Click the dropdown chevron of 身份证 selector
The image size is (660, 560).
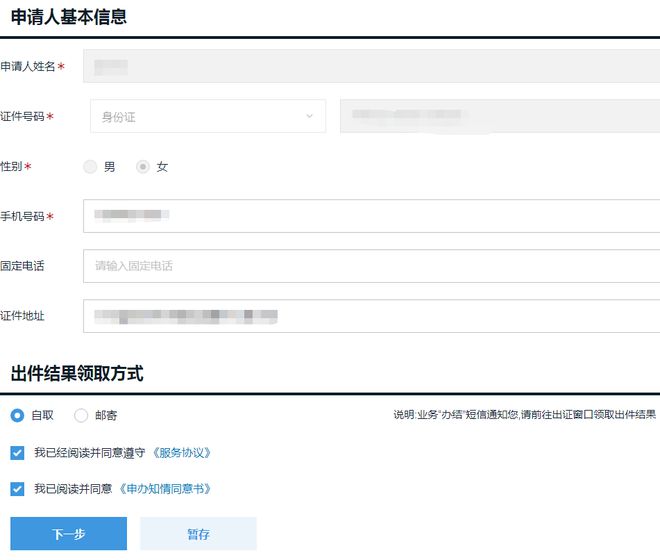click(x=309, y=116)
